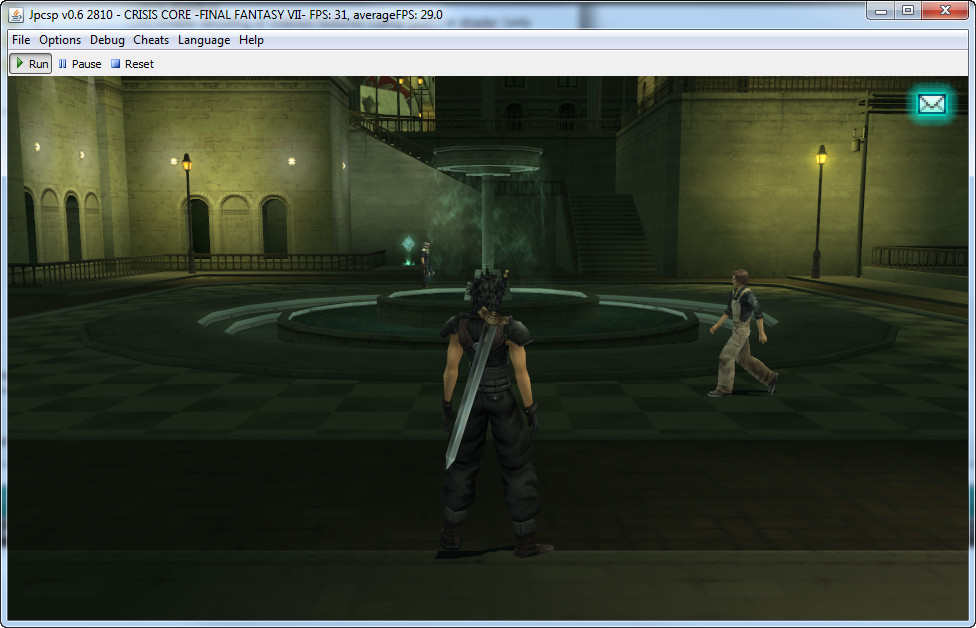
Task: Close the Jpcsp window
Action: click(x=945, y=11)
